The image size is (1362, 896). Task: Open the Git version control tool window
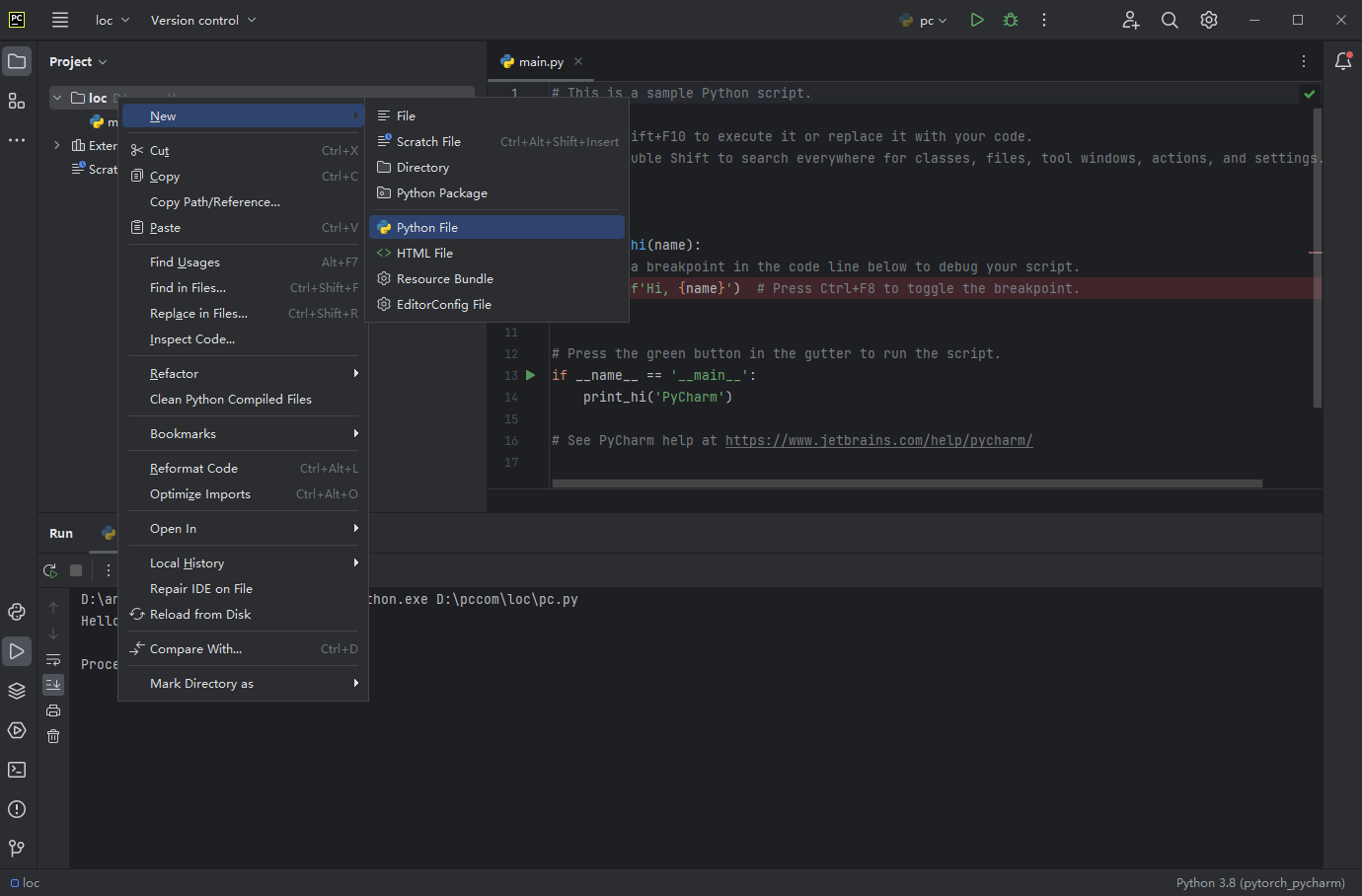17,849
